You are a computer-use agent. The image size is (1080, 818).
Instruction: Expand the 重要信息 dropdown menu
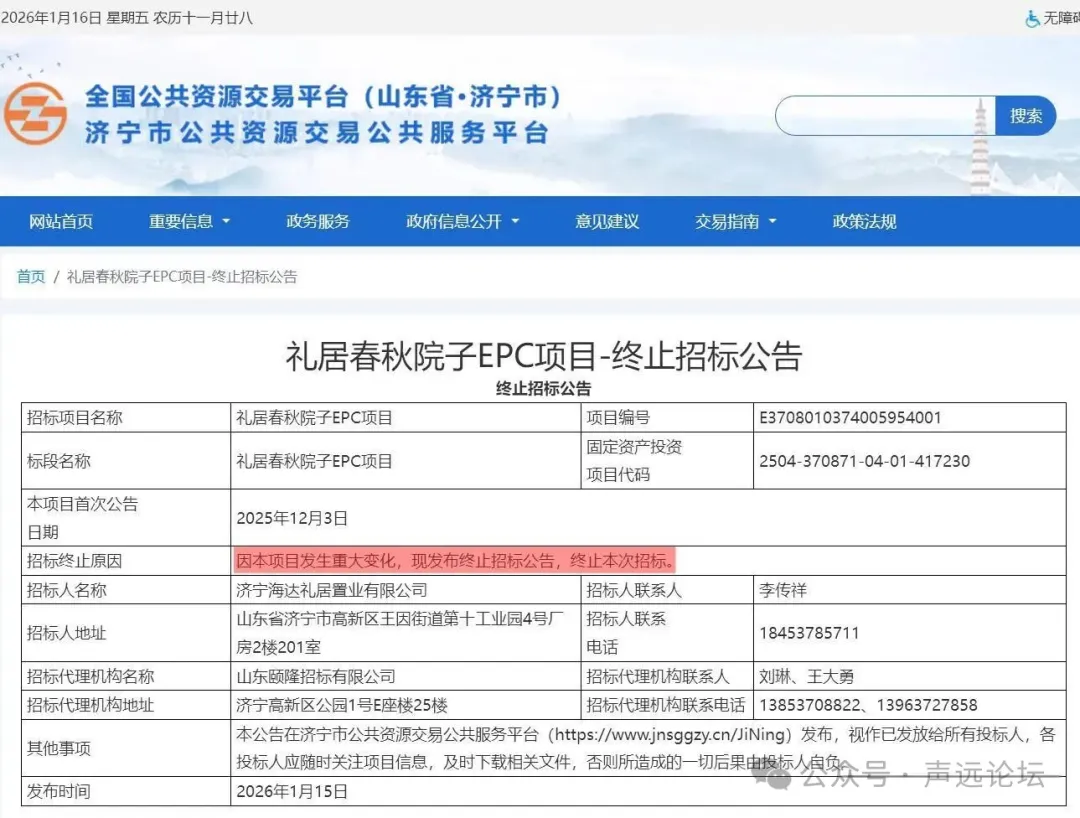189,221
